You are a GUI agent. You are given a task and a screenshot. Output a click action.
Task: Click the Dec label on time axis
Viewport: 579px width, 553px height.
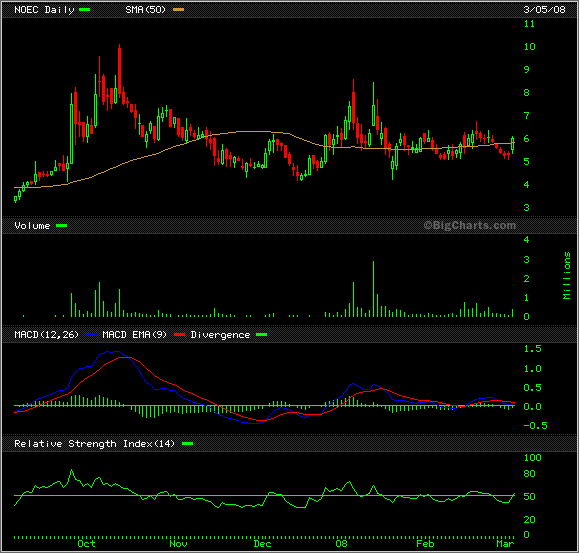click(263, 543)
